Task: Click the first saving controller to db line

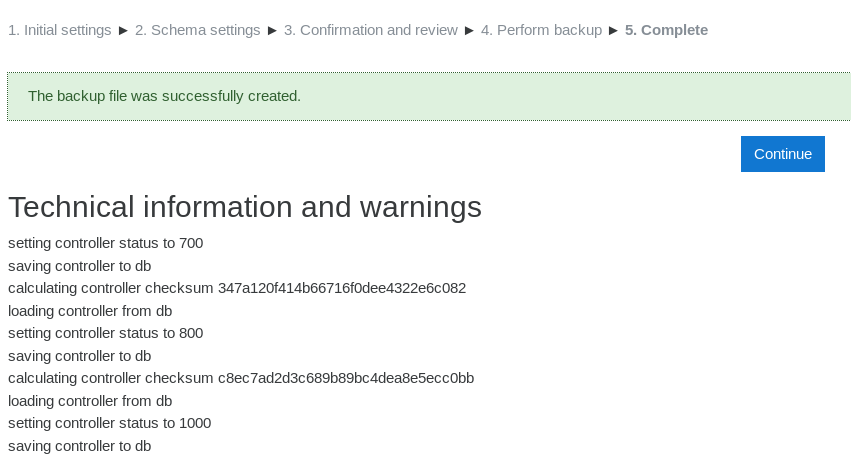Action: click(80, 267)
